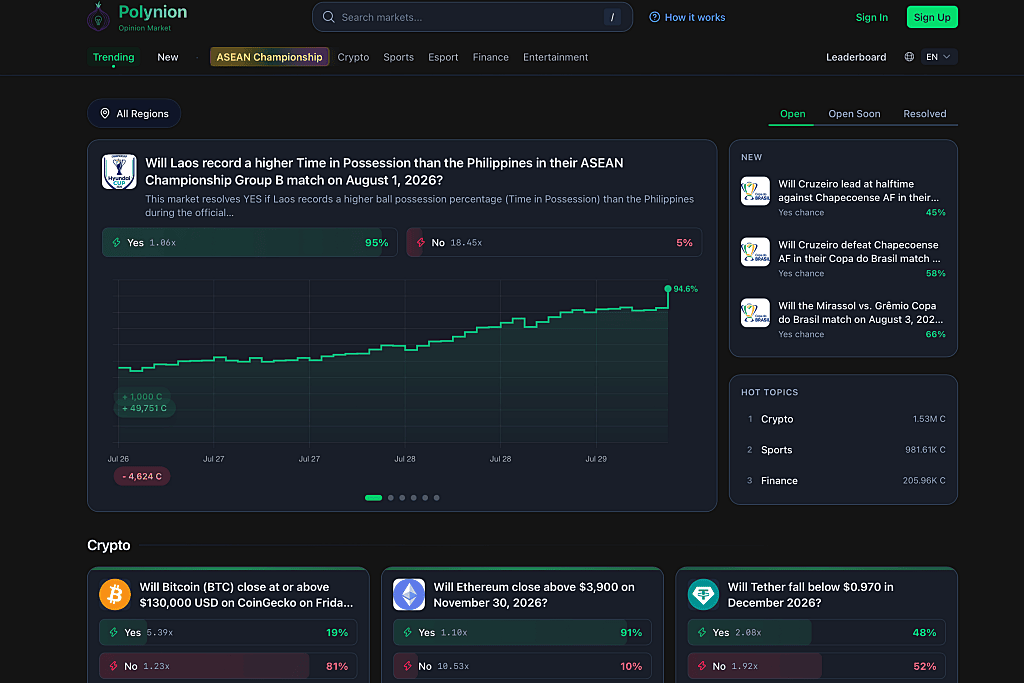Open the All Regions filter

click(134, 114)
